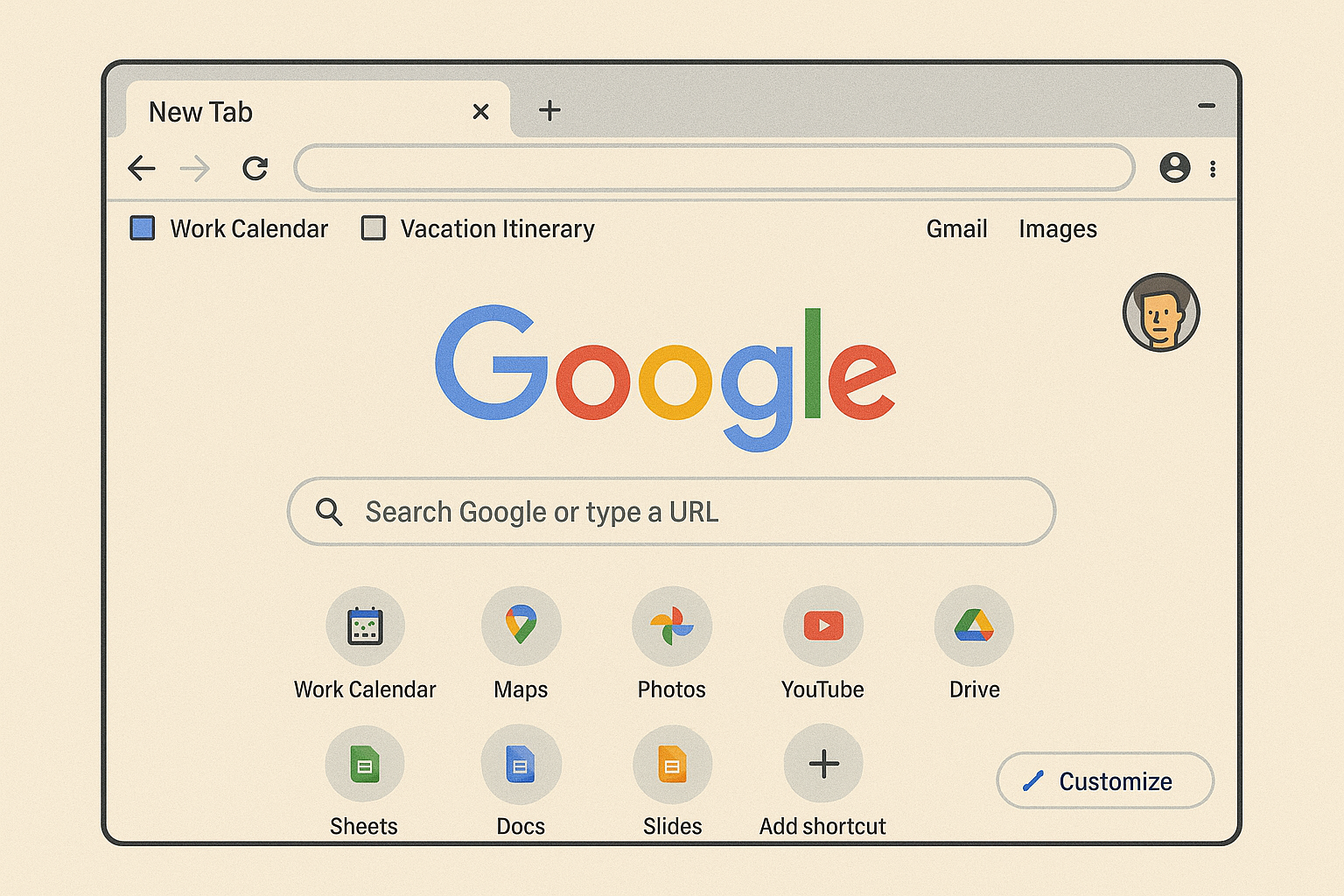Viewport: 1344px width, 896px height.
Task: Open the Gmail link
Action: click(956, 228)
